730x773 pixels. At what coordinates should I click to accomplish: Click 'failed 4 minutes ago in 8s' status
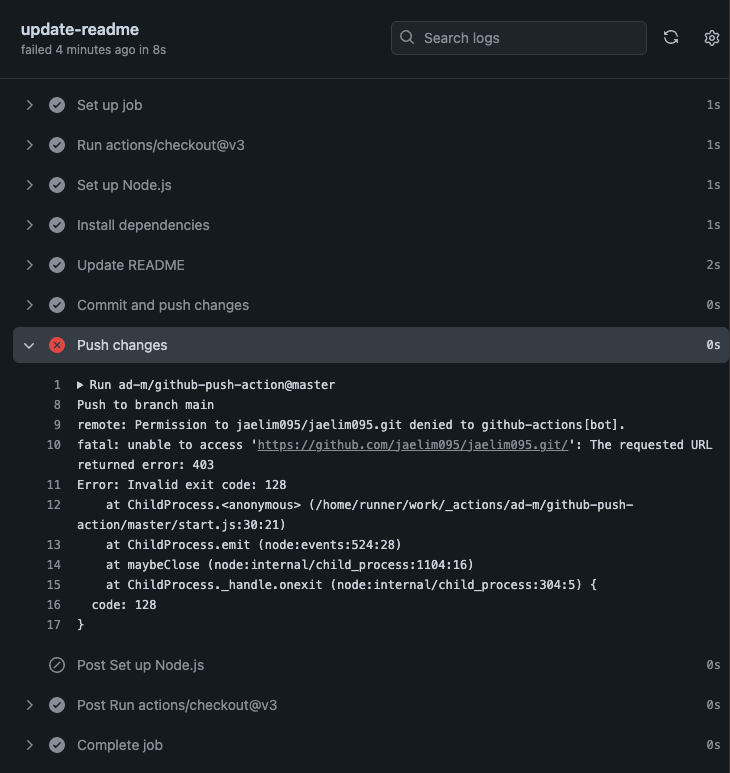click(93, 50)
